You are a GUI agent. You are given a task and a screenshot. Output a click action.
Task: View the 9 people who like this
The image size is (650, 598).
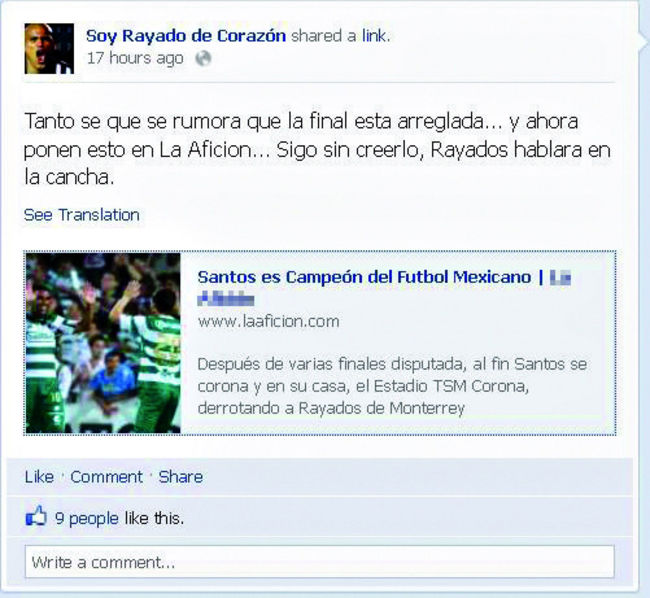point(87,518)
